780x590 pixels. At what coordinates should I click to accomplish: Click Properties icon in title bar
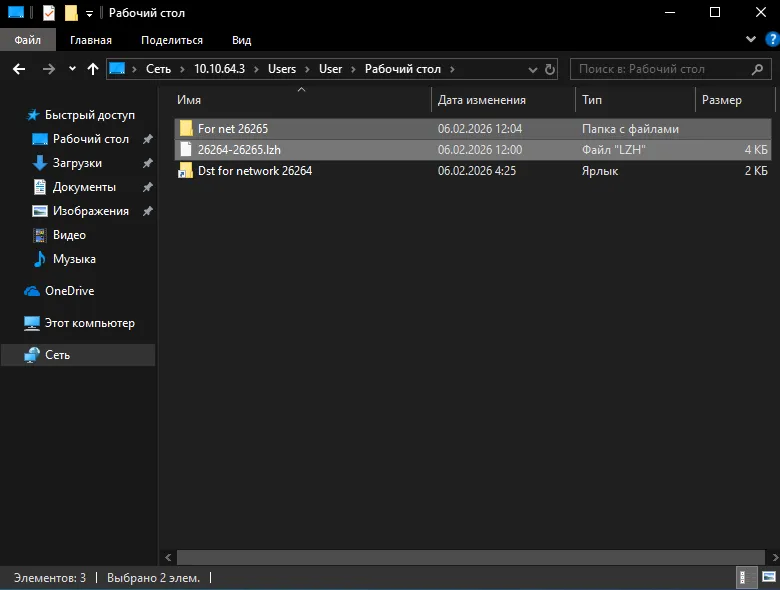(x=48, y=13)
